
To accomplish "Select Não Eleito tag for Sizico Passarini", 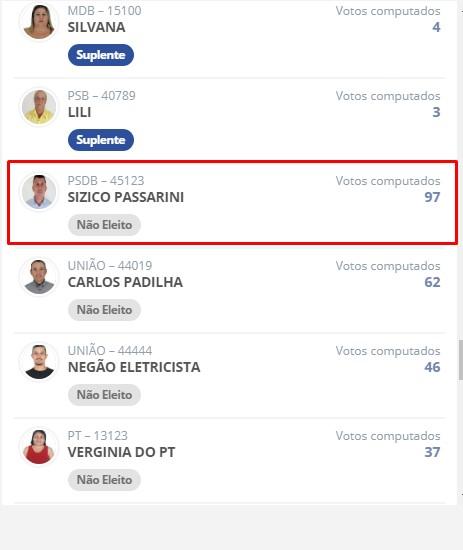I will pos(104,225).
